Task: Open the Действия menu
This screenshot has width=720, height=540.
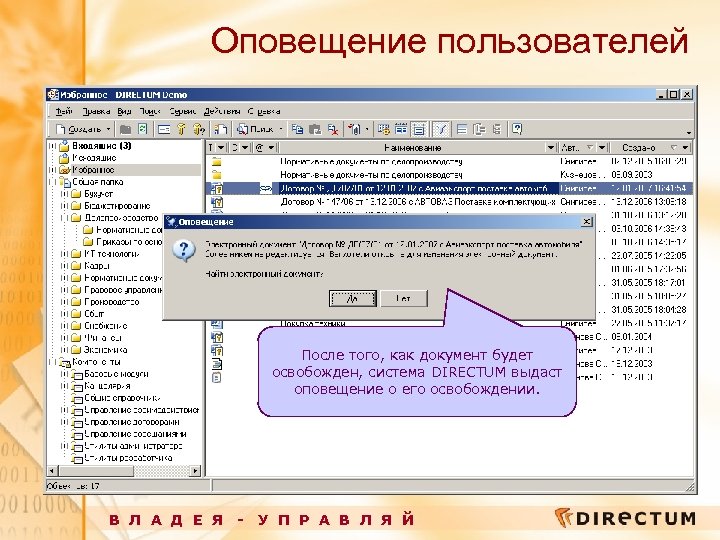Action: tap(222, 111)
